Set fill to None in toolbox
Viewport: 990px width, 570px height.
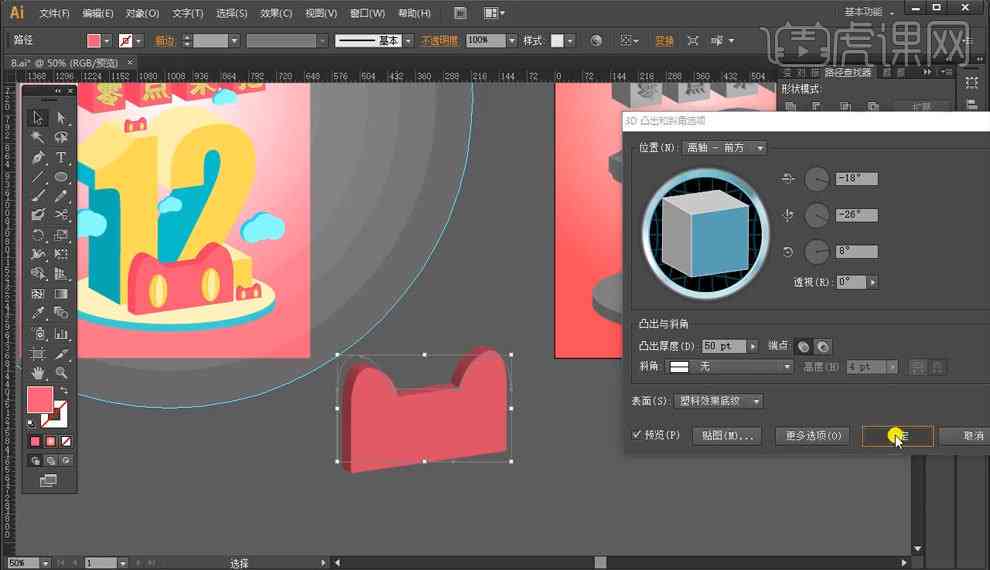66,441
